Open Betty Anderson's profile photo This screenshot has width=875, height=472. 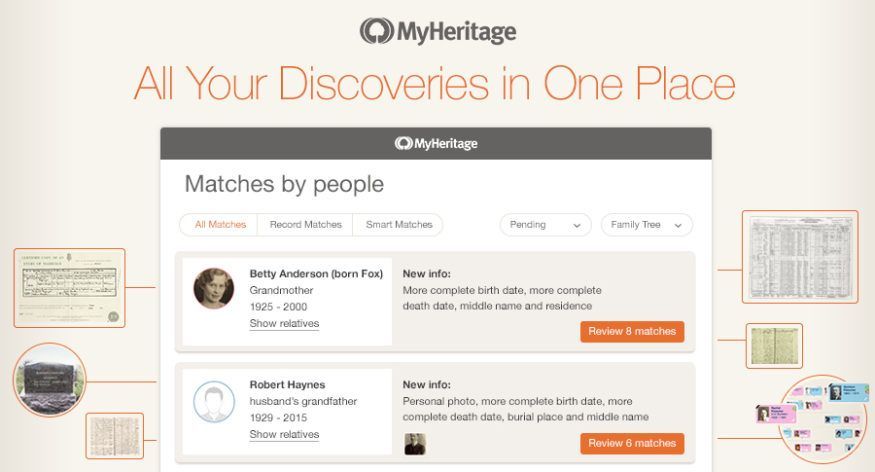[x=214, y=288]
